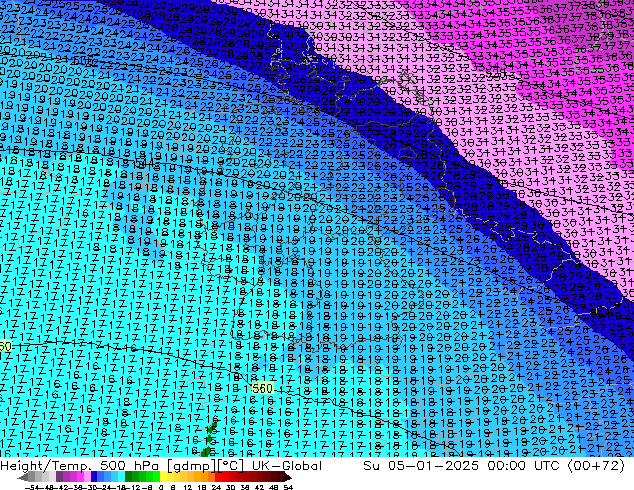Click the highlighted '560' contour label

262,389
